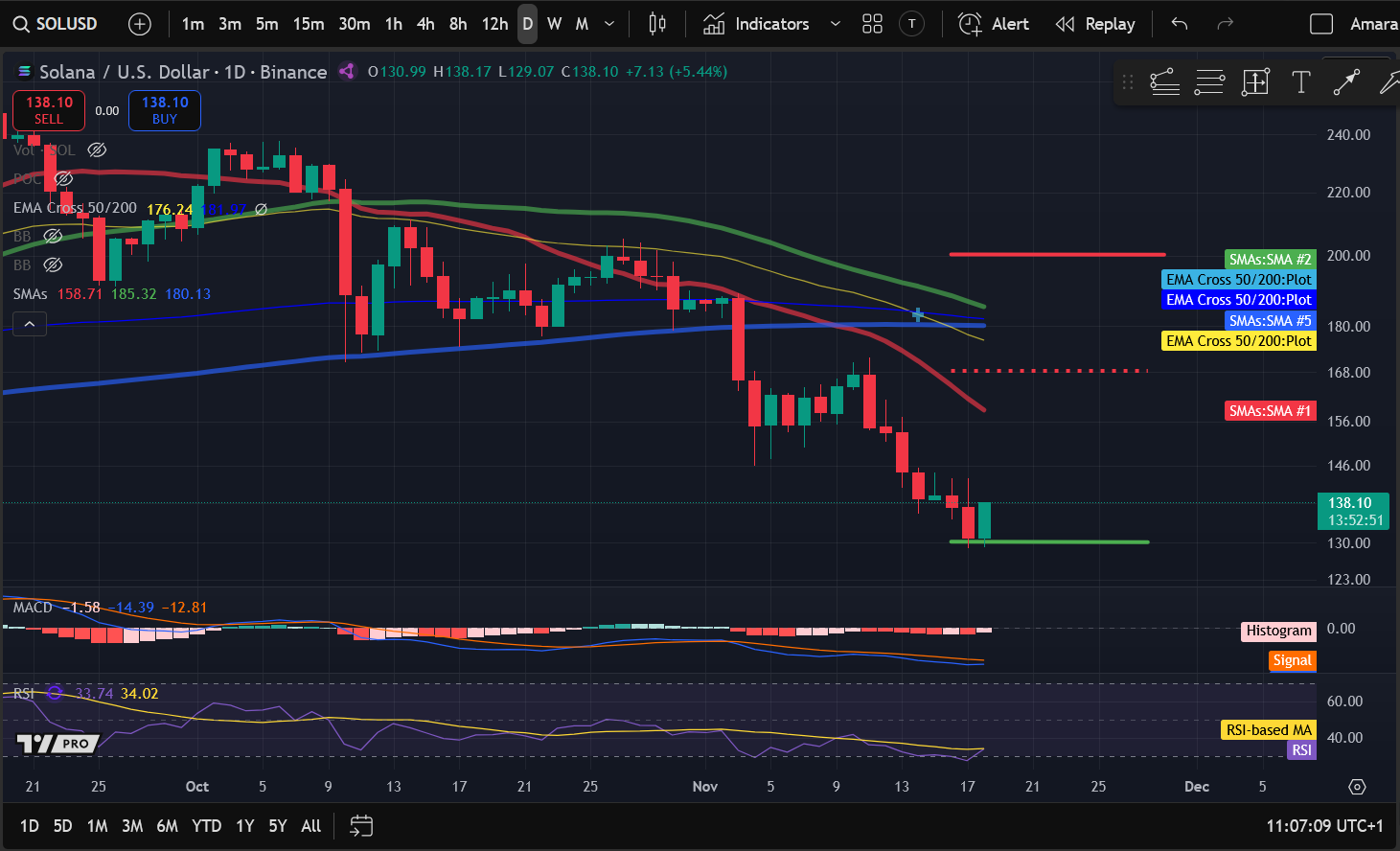
Task: Click the chart settings eye icon bottom right
Action: coord(1357,787)
